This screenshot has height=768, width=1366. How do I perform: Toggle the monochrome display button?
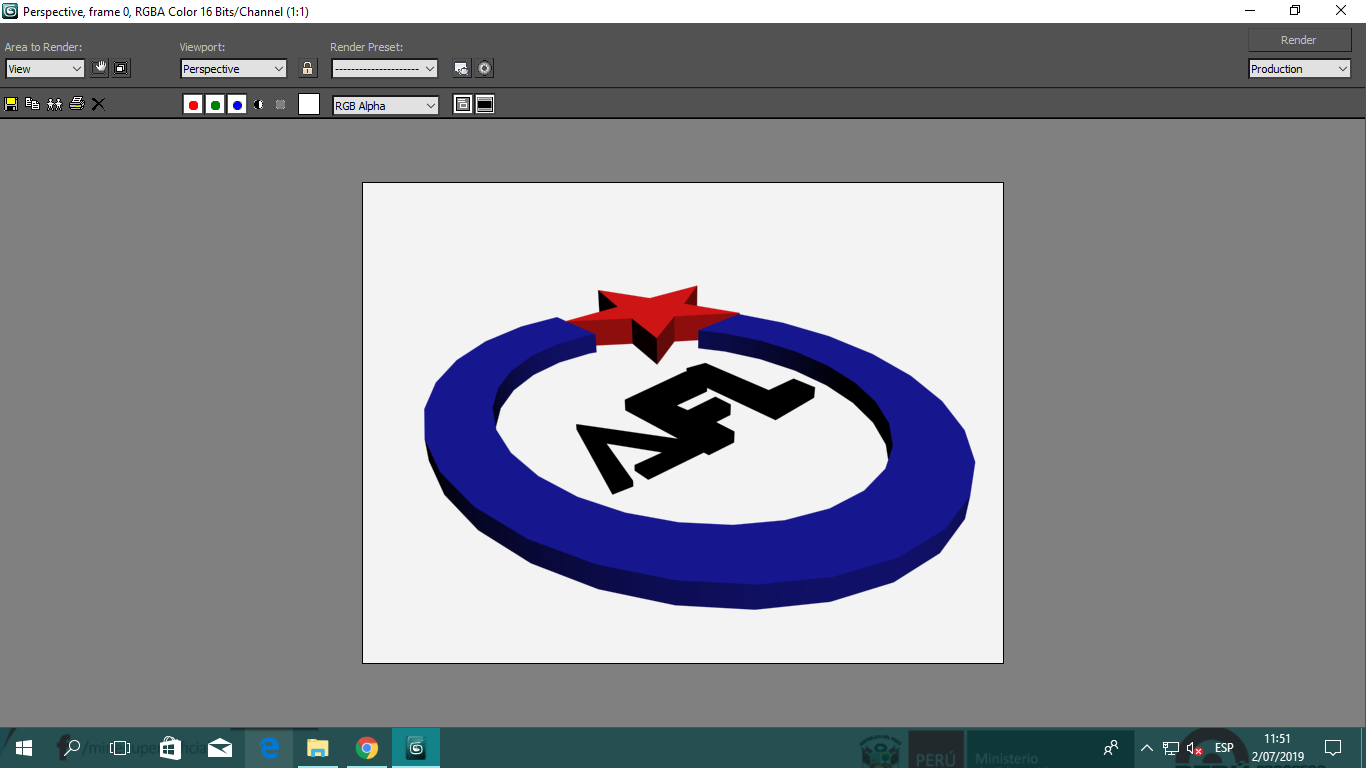click(x=281, y=105)
